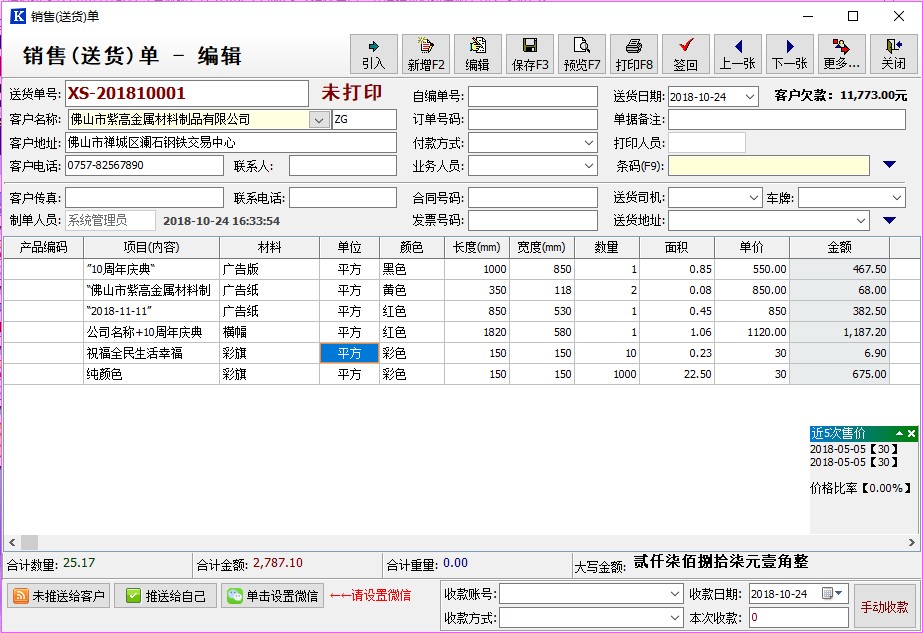Open the 送货日期 date dropdown
Viewport: 923px width, 633px height.
[750, 97]
